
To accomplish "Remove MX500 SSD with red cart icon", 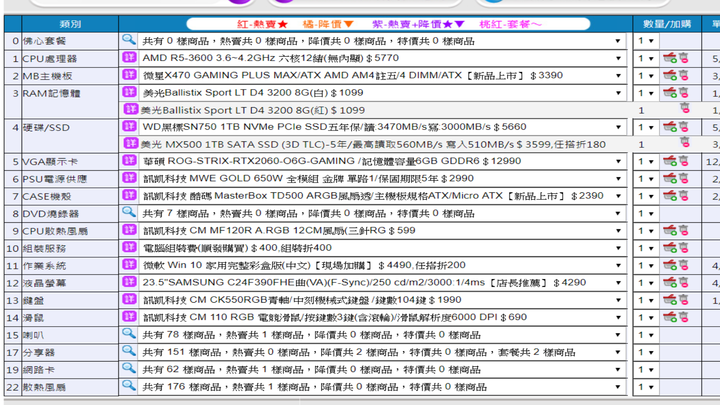I will [685, 142].
